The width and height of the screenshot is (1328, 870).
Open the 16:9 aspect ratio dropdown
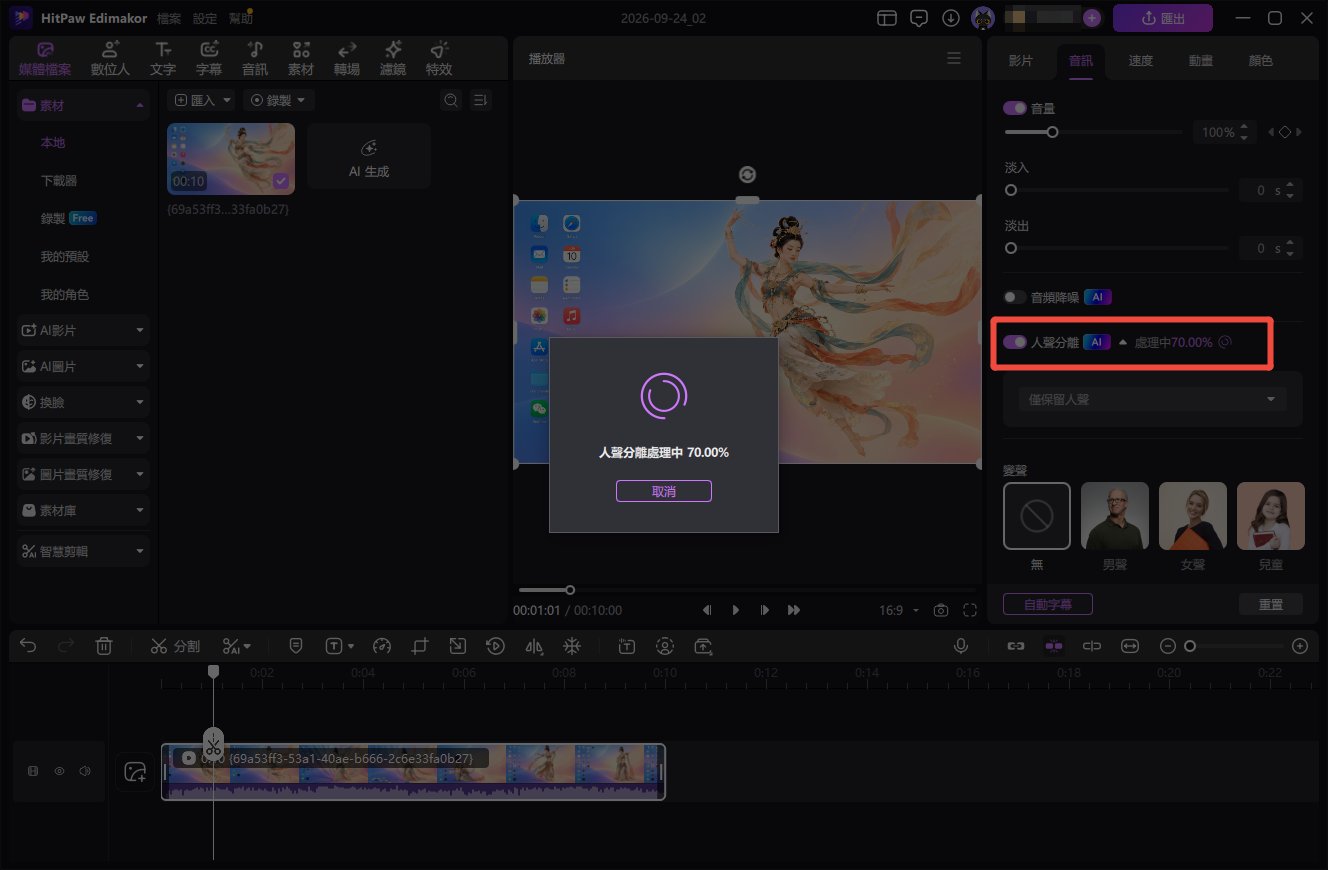(901, 610)
